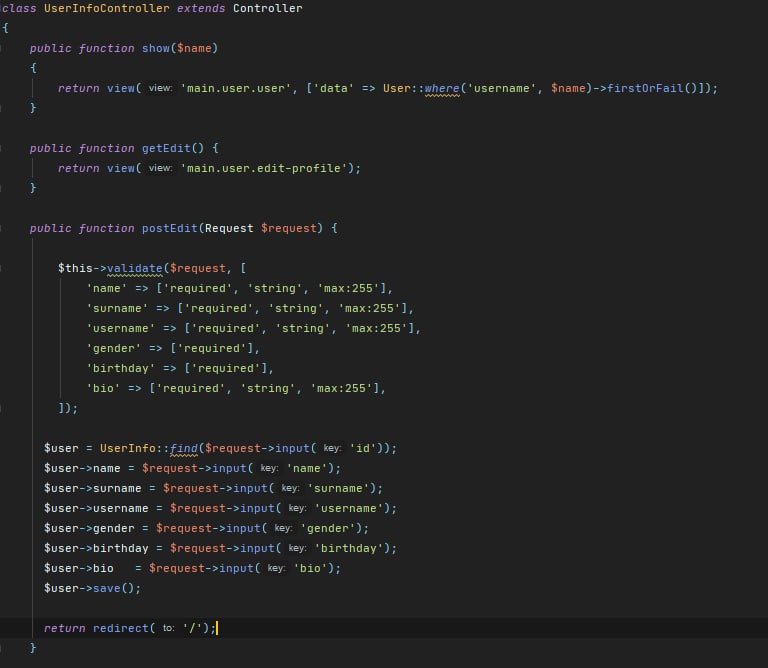The height and width of the screenshot is (668, 768).
Task: Click $user->bio assignment target
Action: 79,569
